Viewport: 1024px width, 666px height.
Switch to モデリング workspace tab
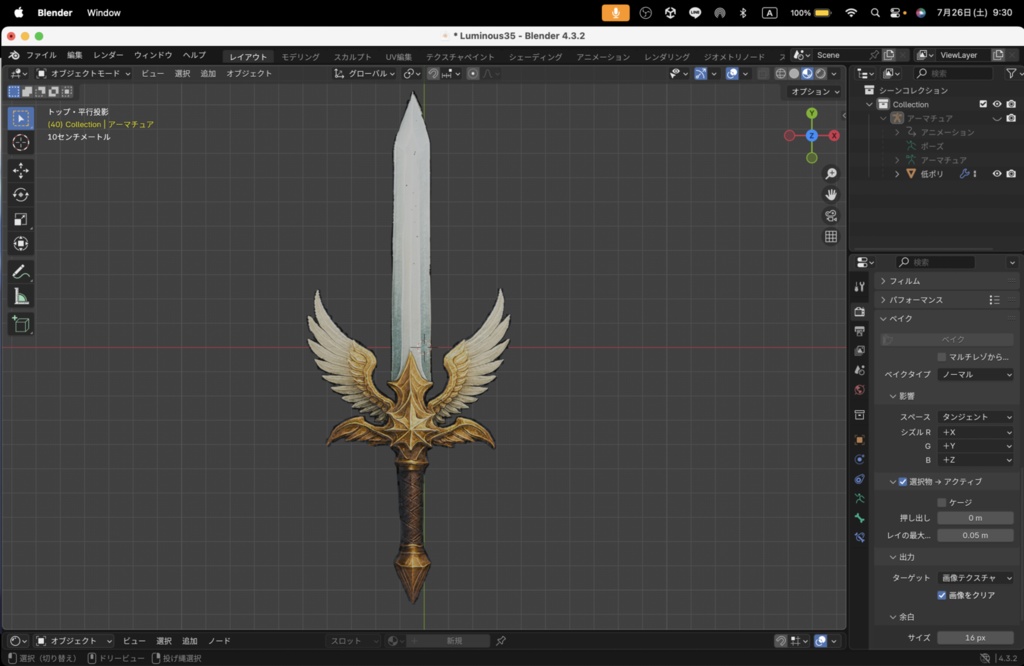[300, 57]
